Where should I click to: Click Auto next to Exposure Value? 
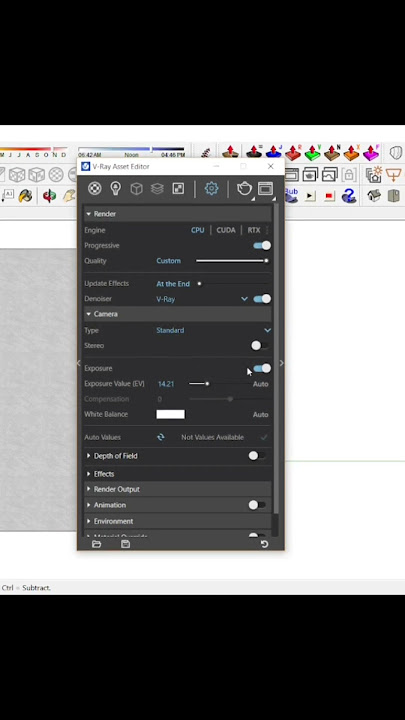click(260, 384)
